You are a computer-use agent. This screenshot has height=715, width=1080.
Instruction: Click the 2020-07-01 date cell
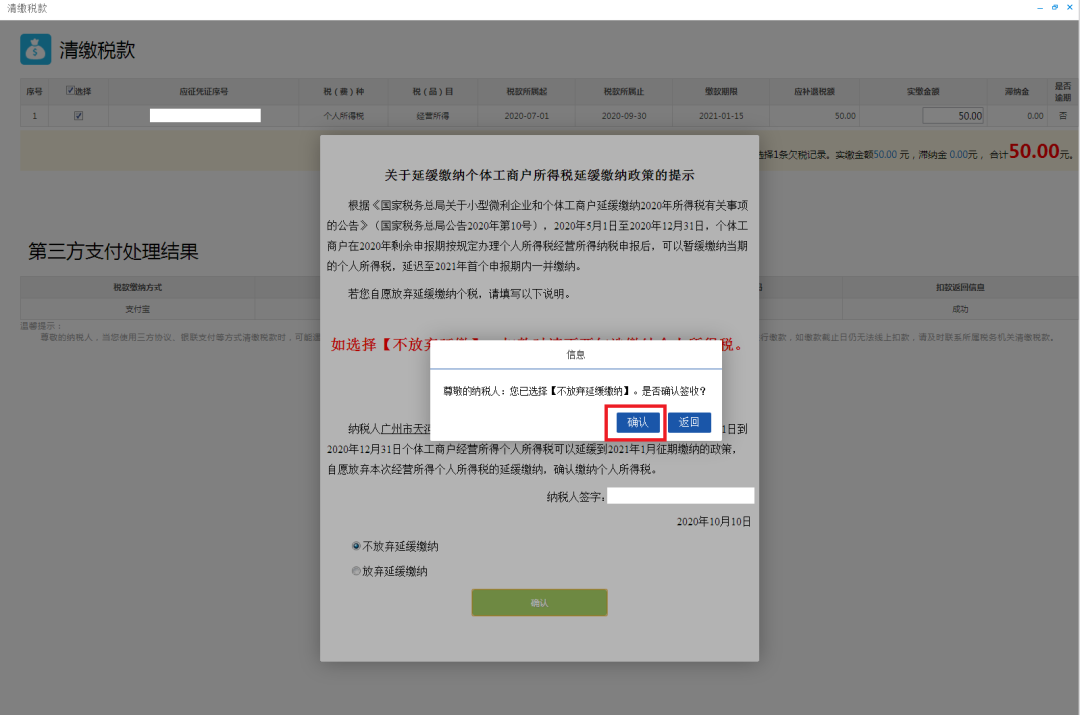click(x=527, y=116)
